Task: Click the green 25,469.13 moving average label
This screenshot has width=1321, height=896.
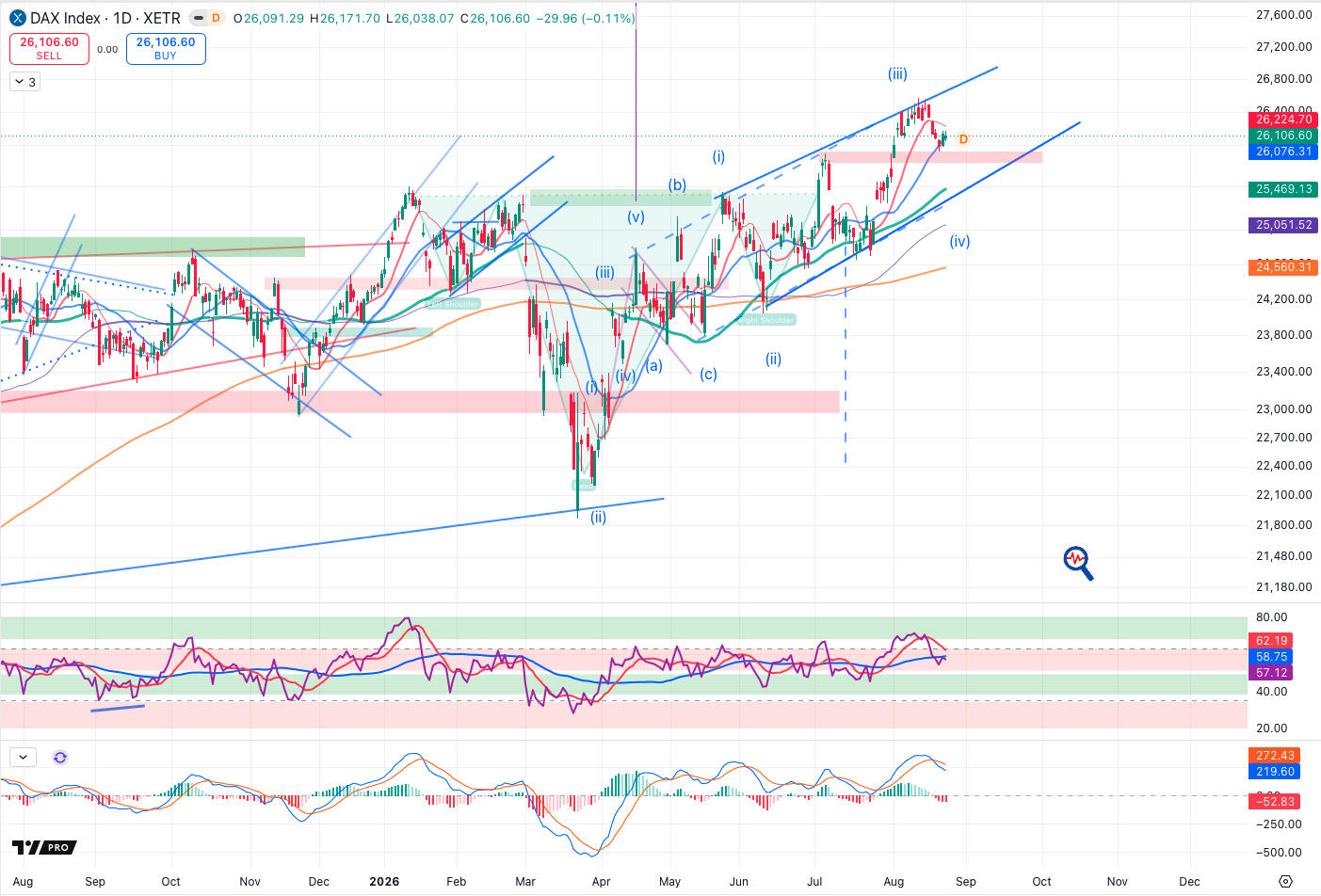Action: point(1283,189)
